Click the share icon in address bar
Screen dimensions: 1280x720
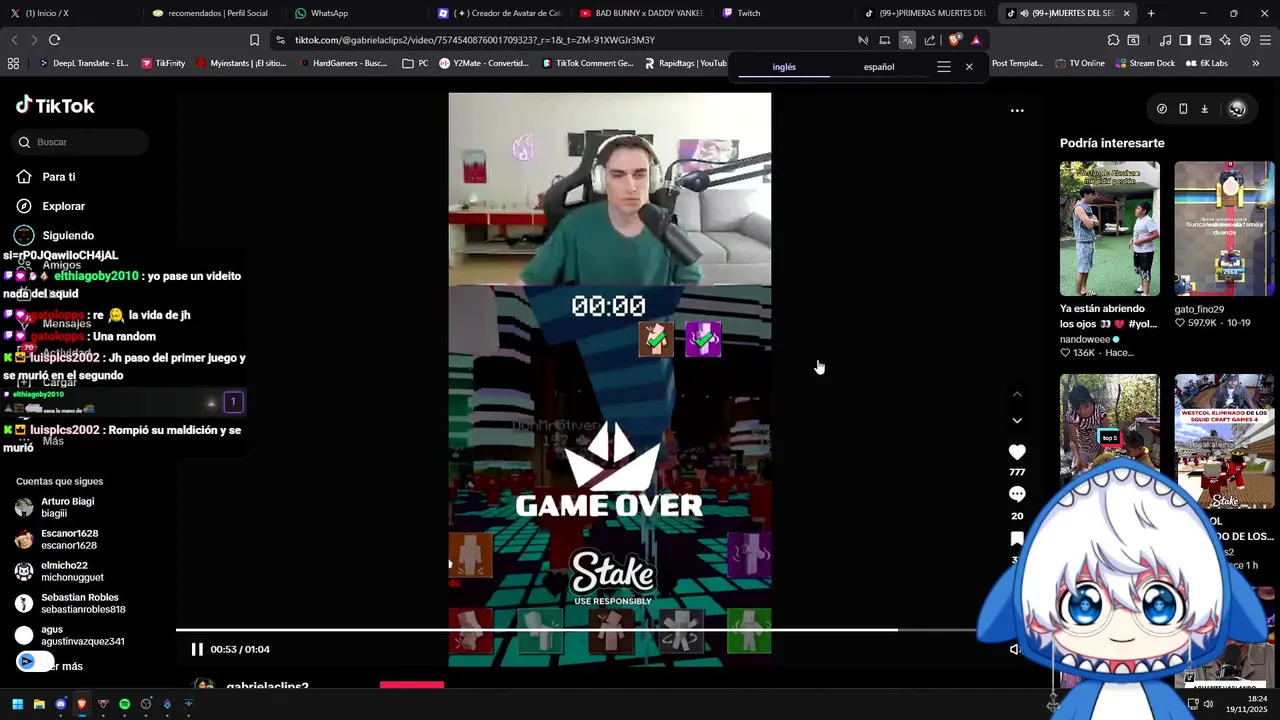[930, 40]
